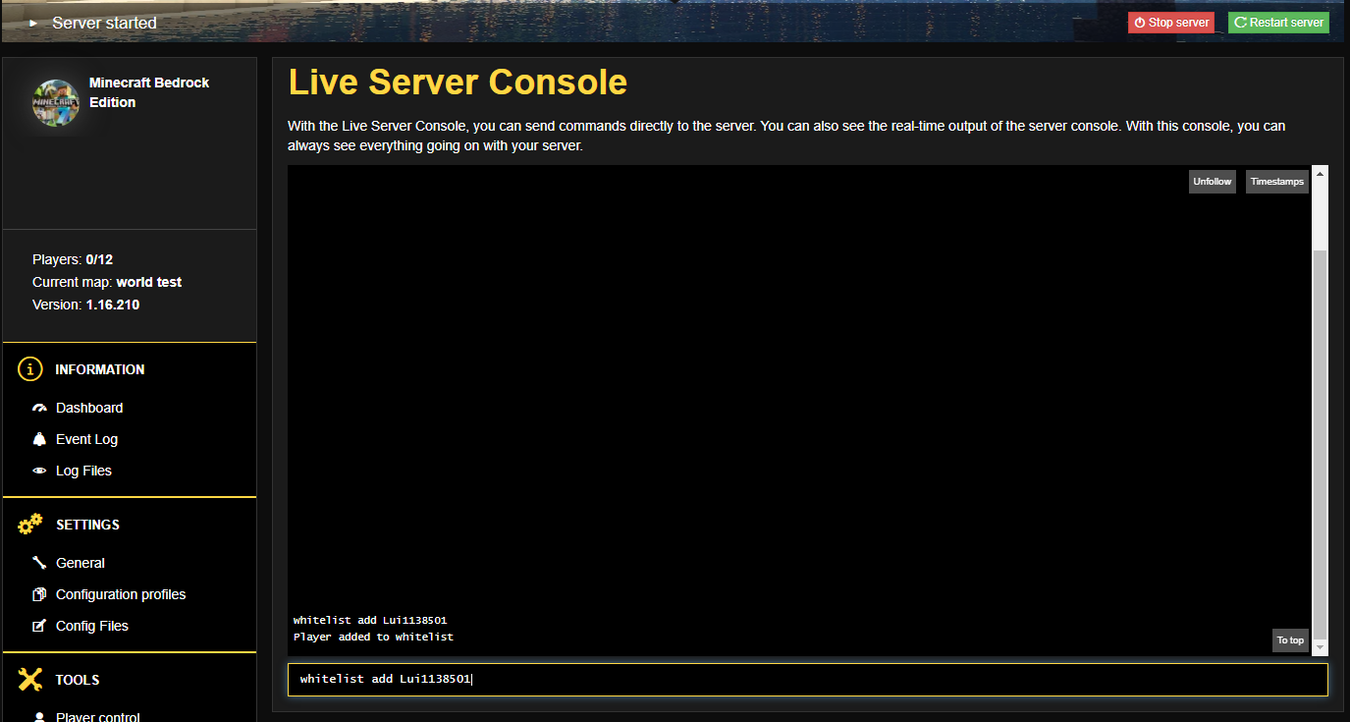Open the Event Log page
Image resolution: width=1350 pixels, height=722 pixels.
[x=86, y=439]
